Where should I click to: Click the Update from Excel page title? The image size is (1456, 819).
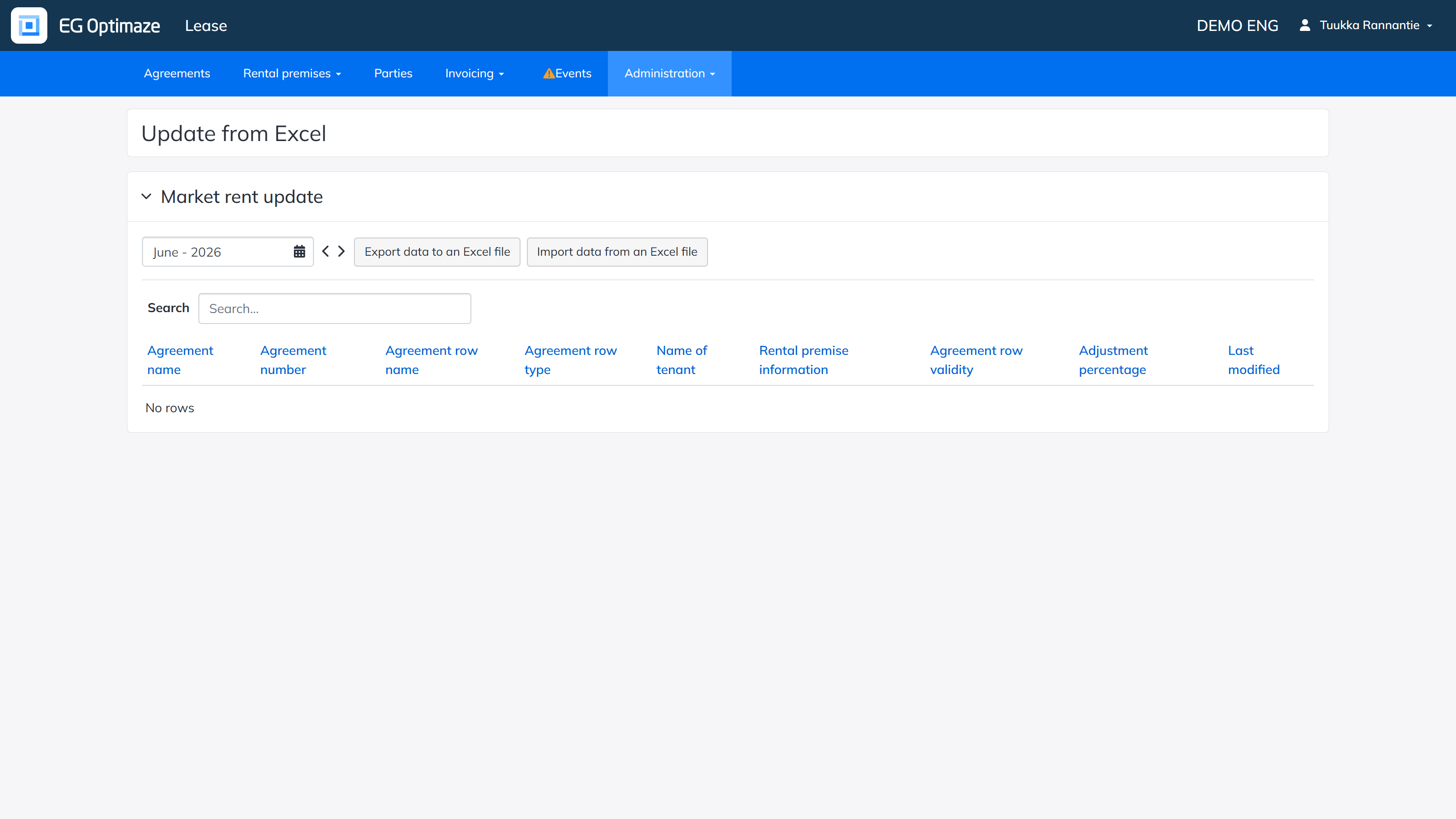[x=233, y=133]
